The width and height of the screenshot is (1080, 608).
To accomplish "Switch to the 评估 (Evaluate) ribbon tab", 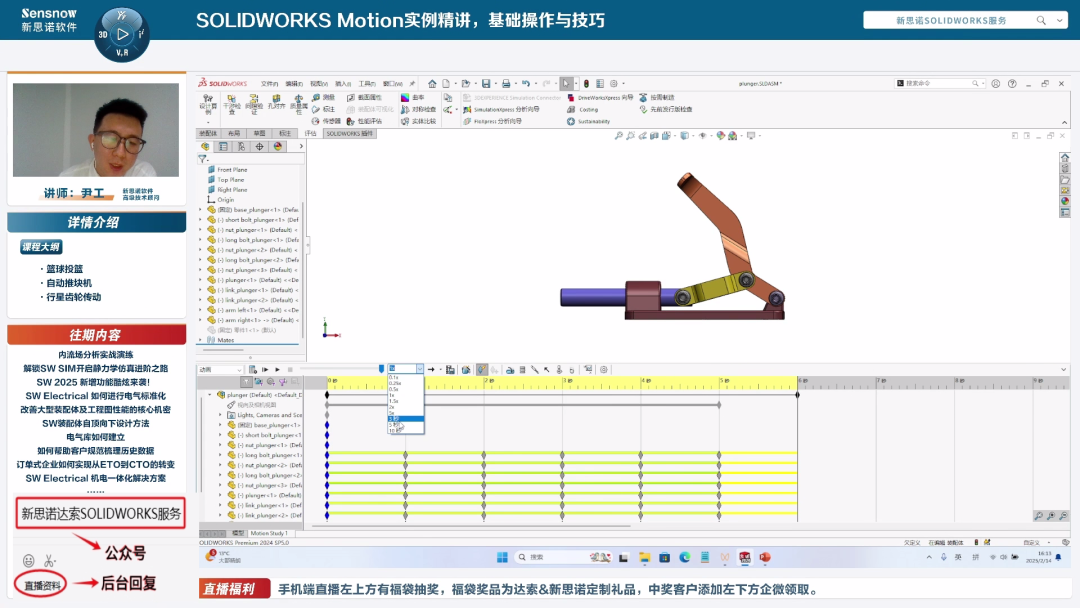I will [x=310, y=133].
